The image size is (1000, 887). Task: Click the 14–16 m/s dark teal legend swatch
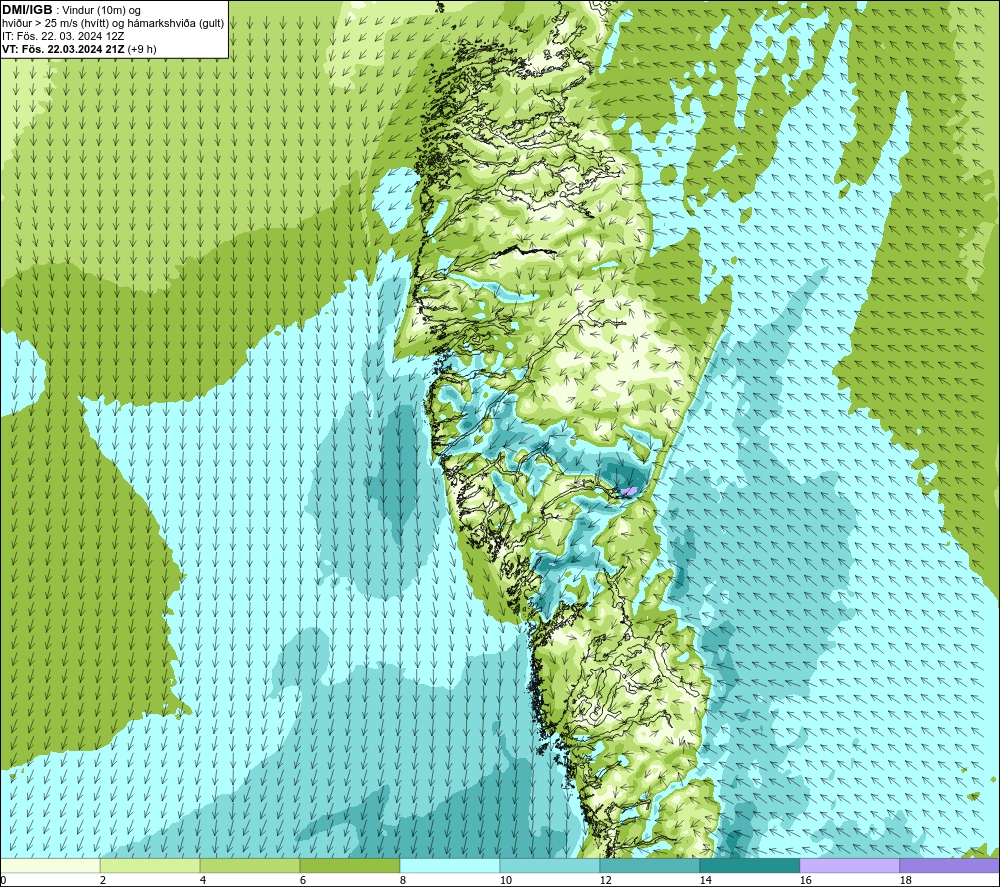[749, 865]
